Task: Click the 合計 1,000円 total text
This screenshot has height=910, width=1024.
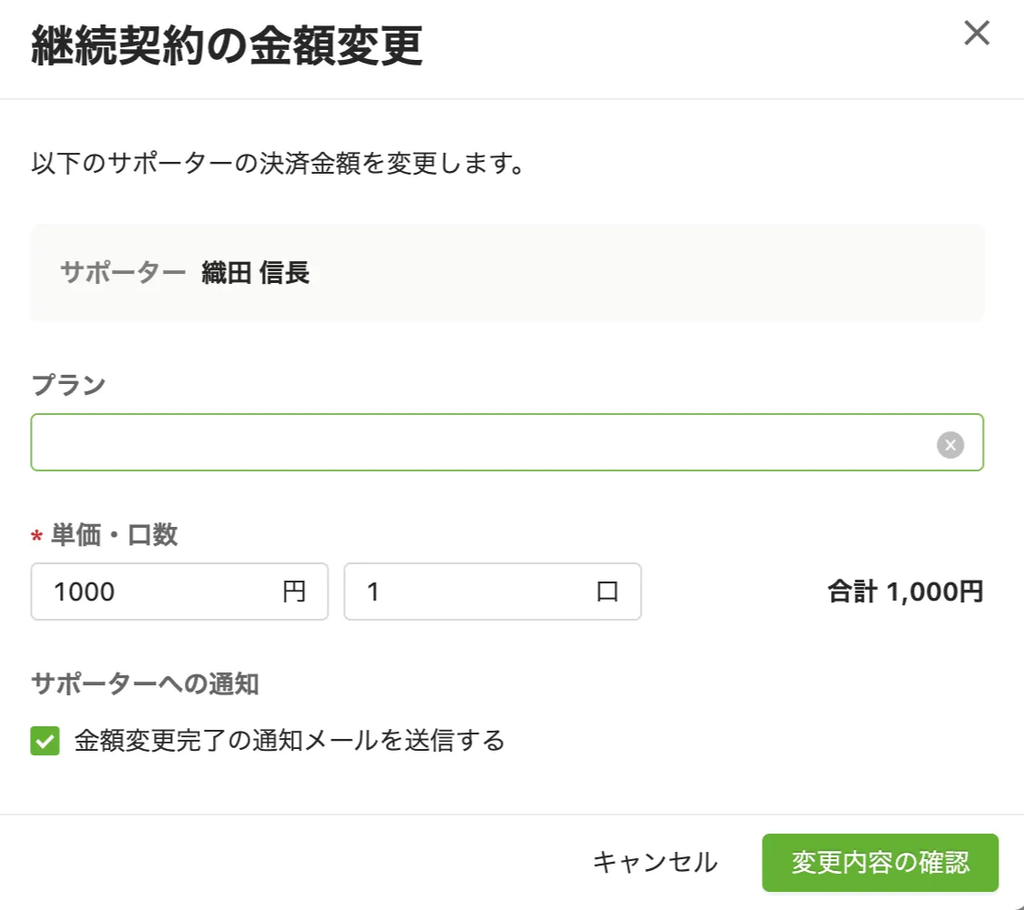Action: point(905,591)
